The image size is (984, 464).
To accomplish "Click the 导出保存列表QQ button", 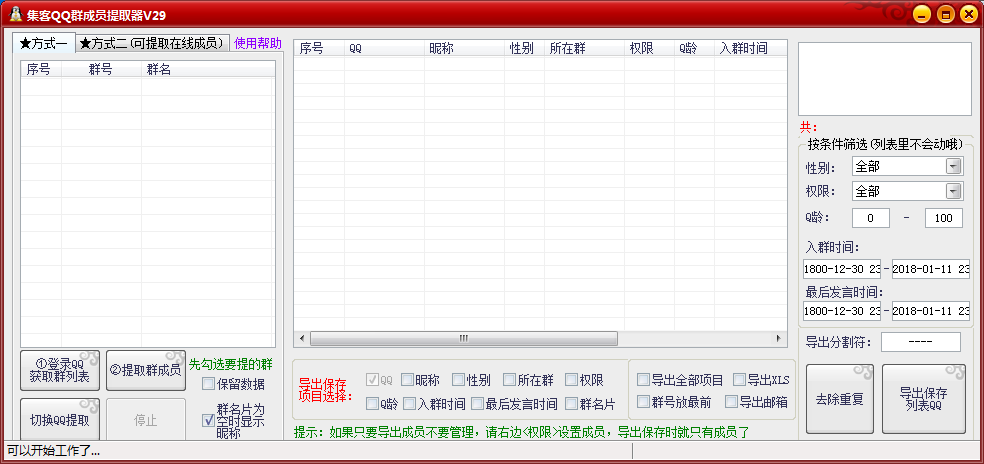I will (924, 399).
